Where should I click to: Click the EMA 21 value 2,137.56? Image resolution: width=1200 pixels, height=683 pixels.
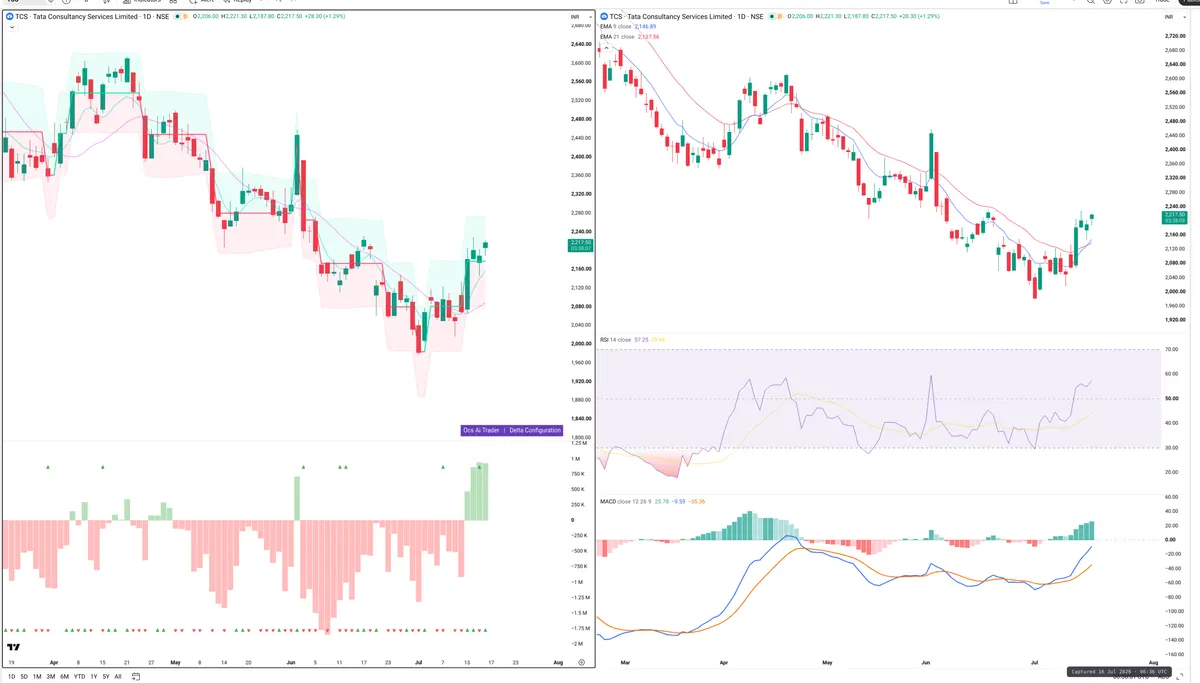click(648, 37)
